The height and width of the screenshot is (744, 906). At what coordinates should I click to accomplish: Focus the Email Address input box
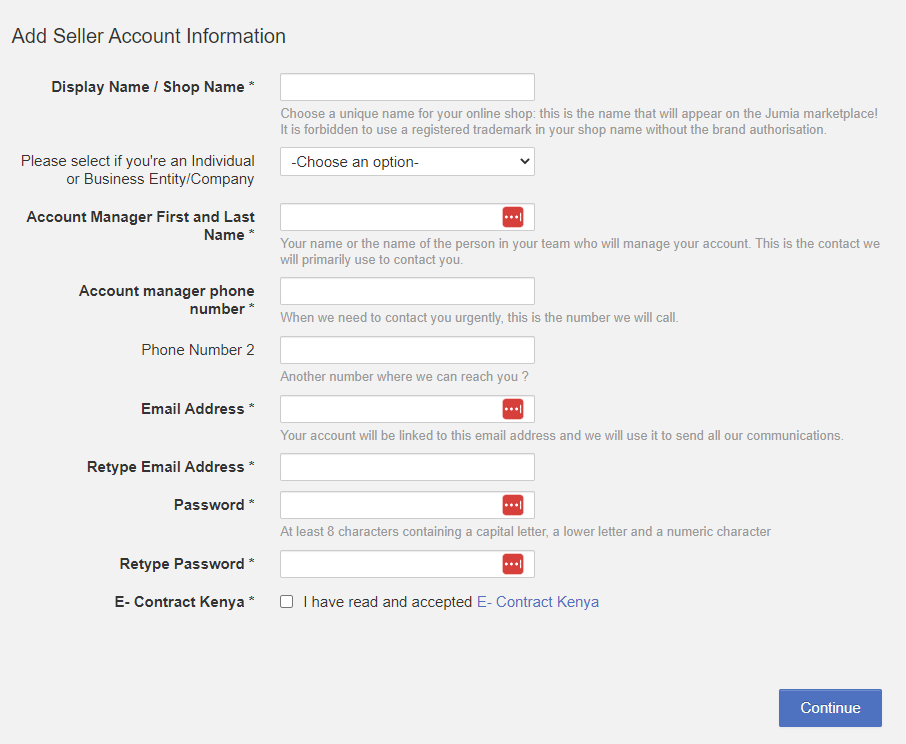[x=390, y=409]
